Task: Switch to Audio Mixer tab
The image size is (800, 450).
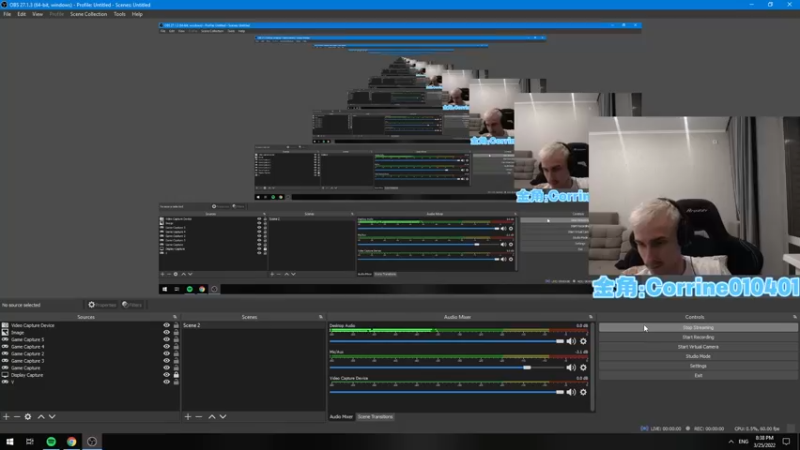Action: [x=341, y=417]
